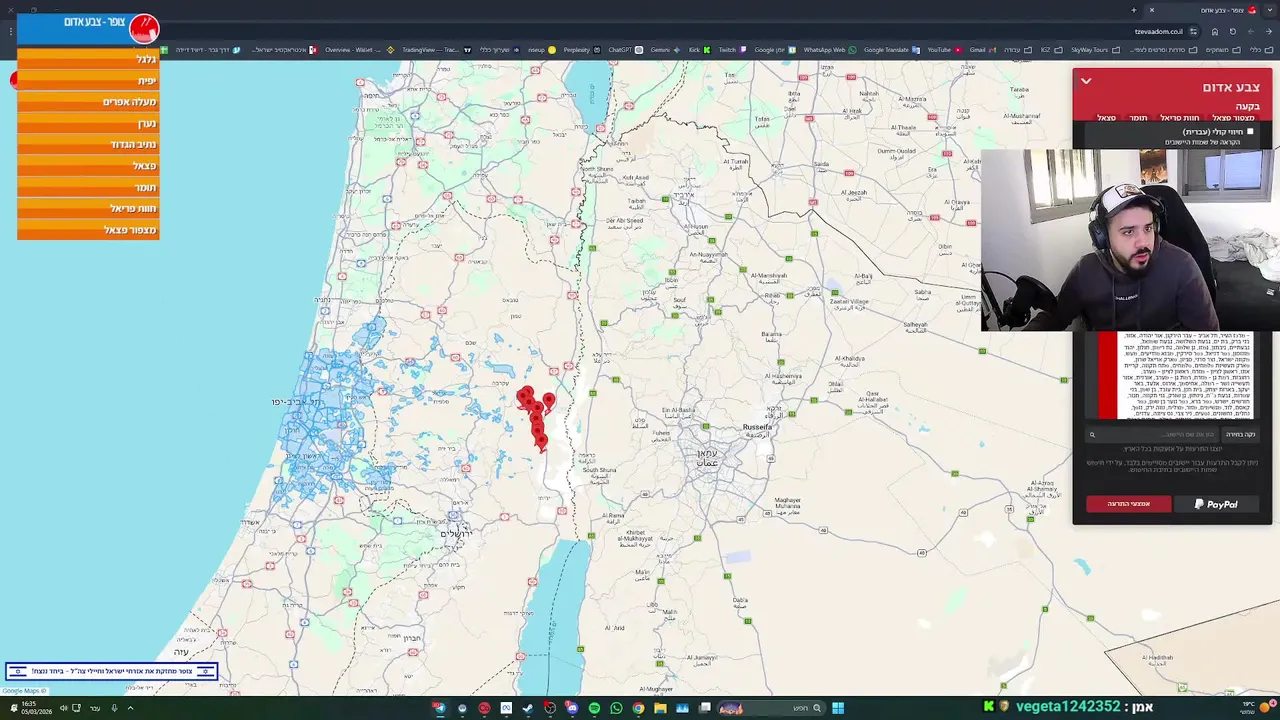Open the Overview - Wallet bookmark
This screenshot has width=1280, height=720.
pos(359,50)
